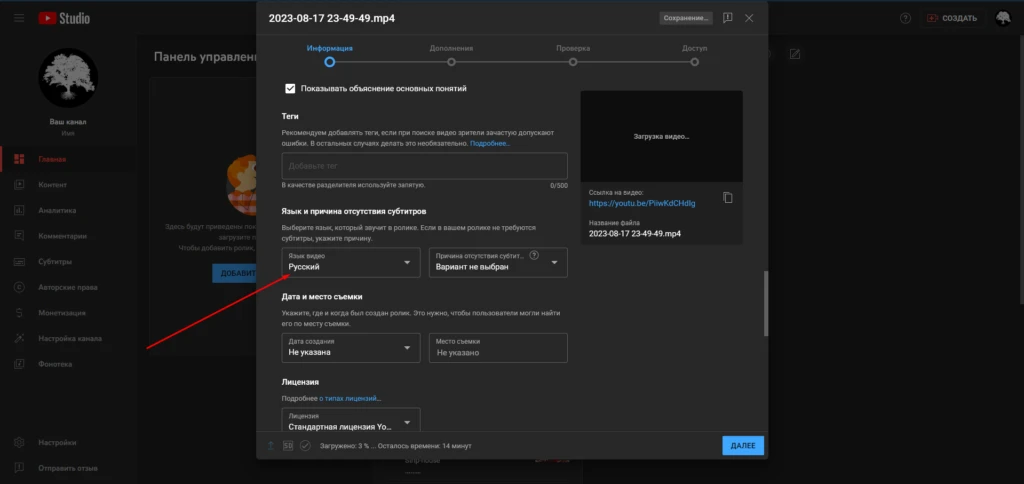Open the Язык видео dropdown

coord(351,262)
